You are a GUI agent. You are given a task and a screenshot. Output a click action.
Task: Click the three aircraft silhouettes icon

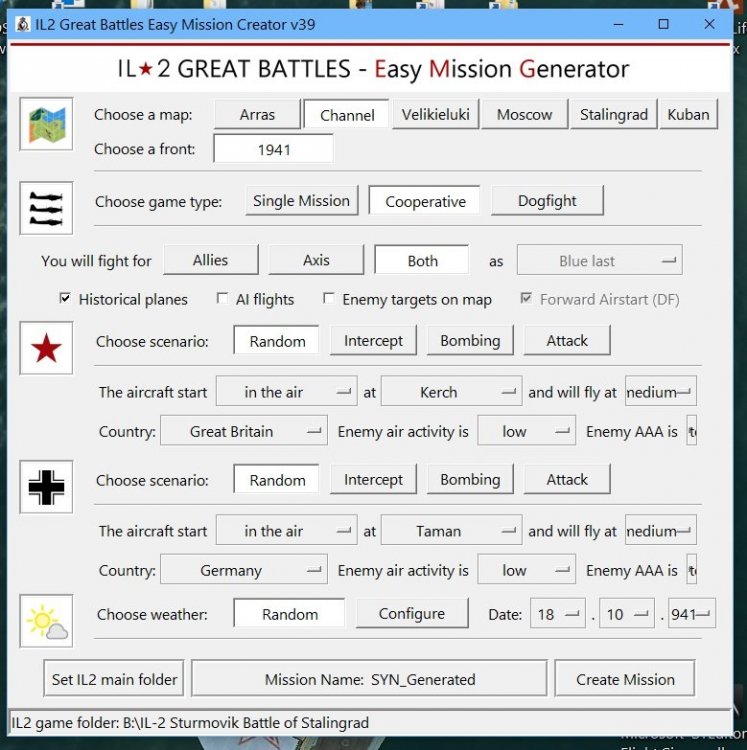click(x=46, y=209)
